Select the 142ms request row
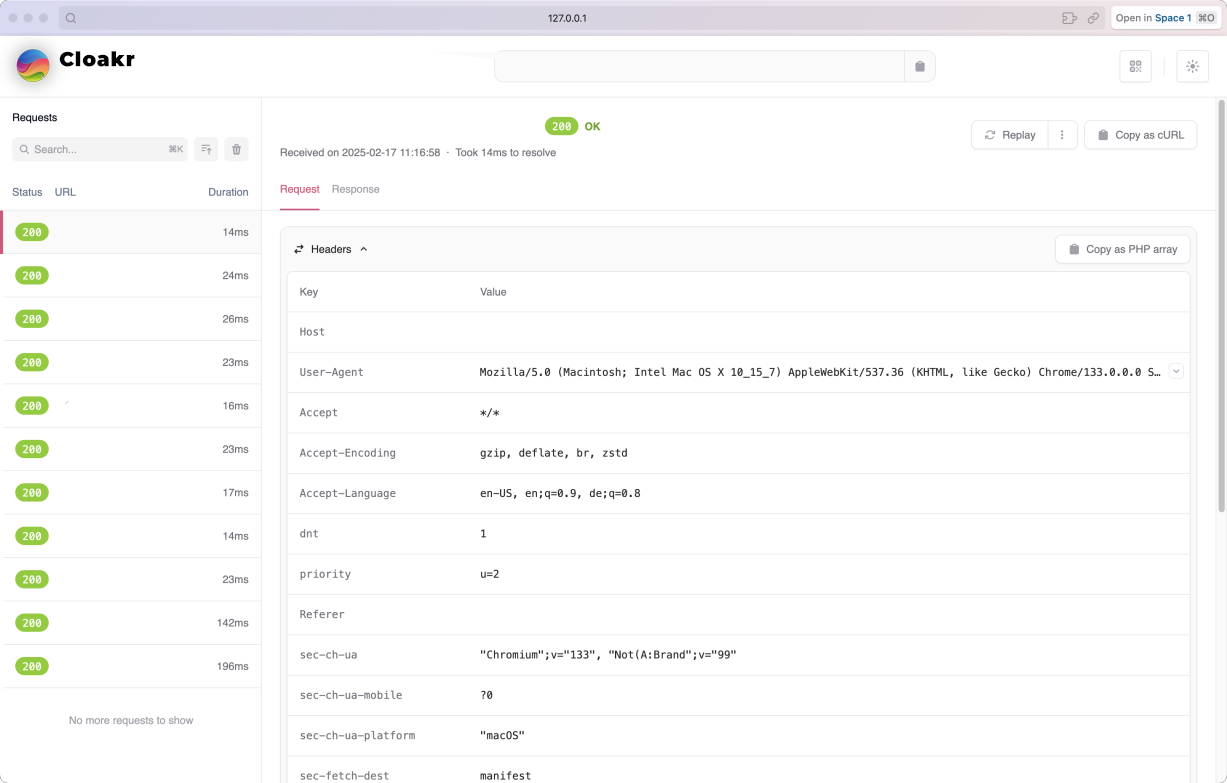The width and height of the screenshot is (1227, 783). [x=130, y=623]
